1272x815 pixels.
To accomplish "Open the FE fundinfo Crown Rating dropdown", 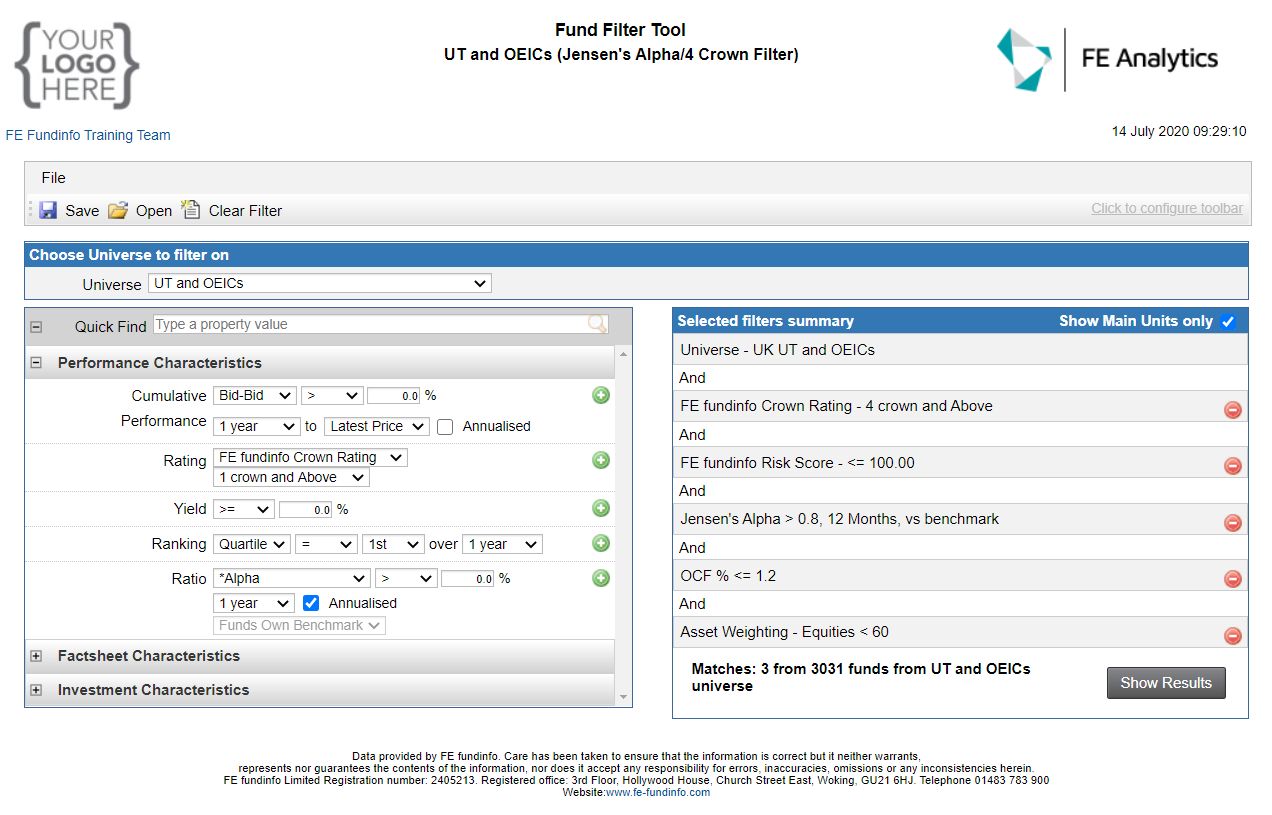I will [310, 457].
